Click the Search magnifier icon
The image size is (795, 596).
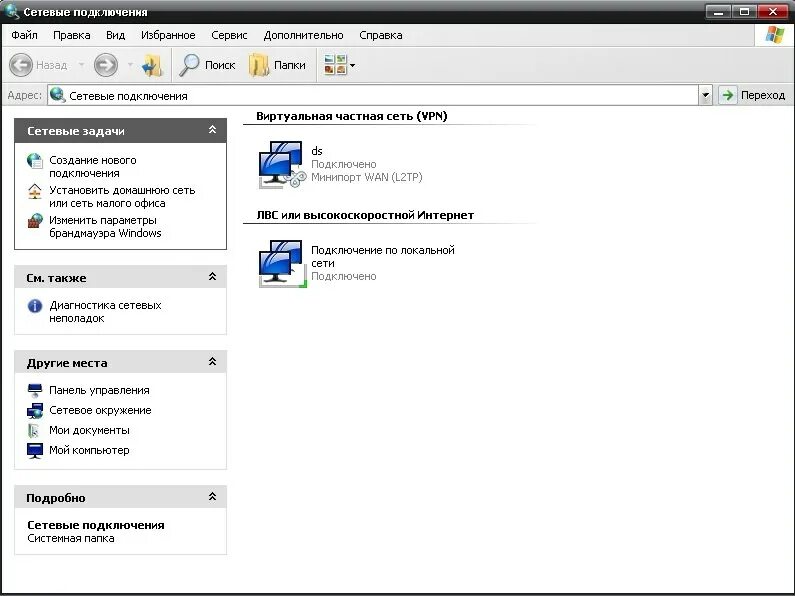coord(190,65)
